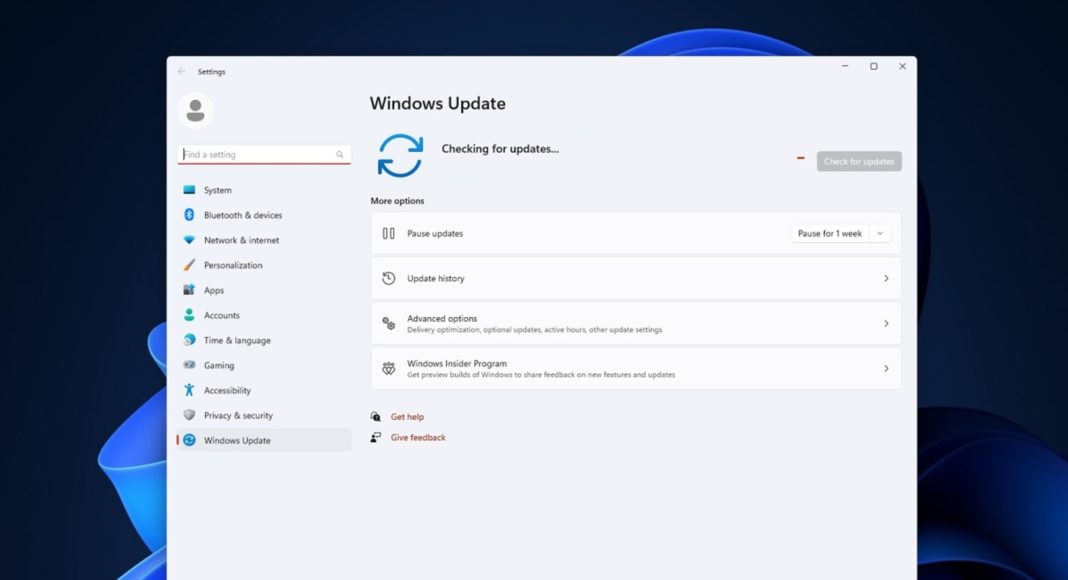Image resolution: width=1068 pixels, height=580 pixels.
Task: Go back with the Settings back arrow
Action: click(x=181, y=71)
